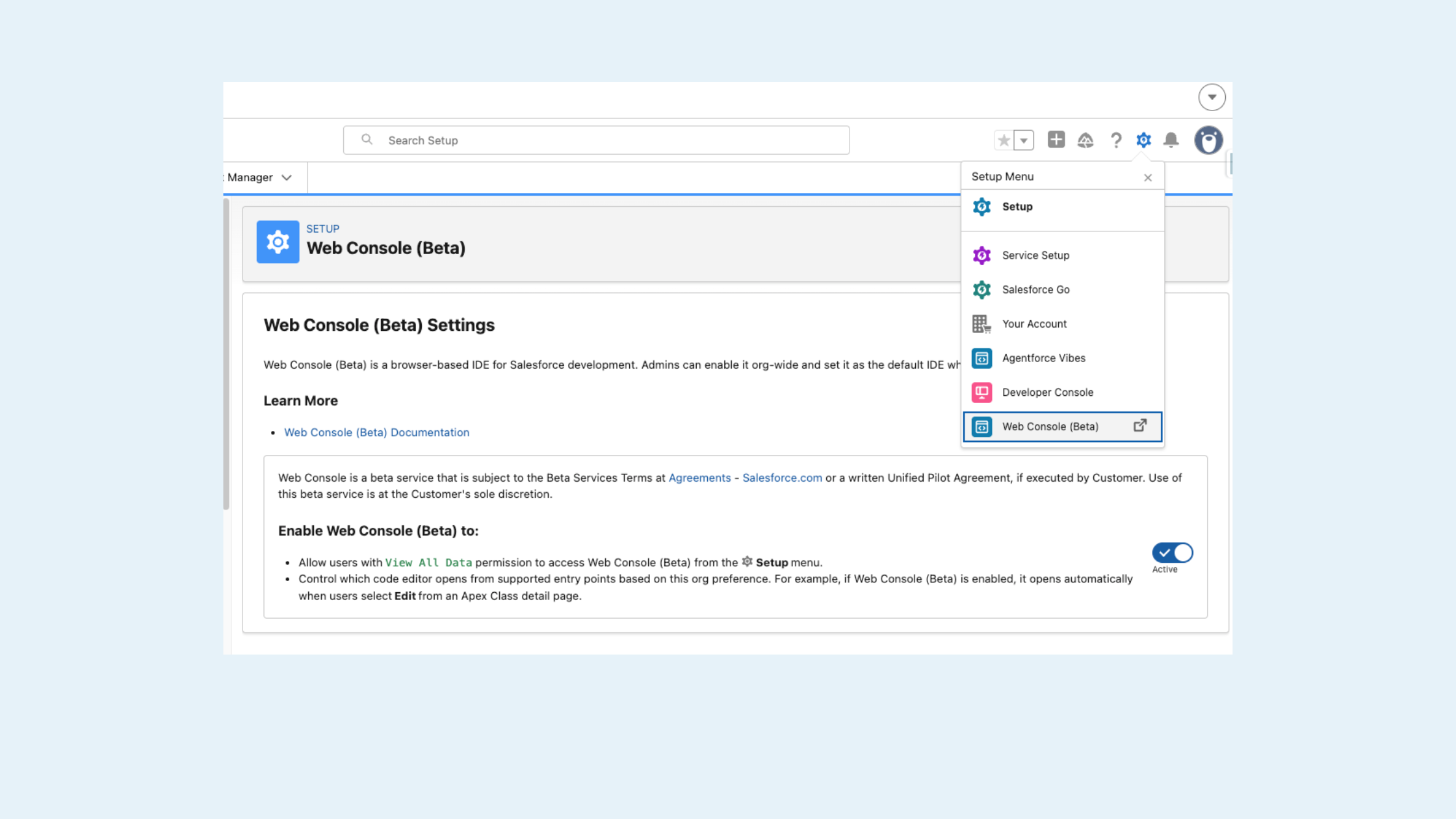Click the Developer Console pink icon

(981, 393)
